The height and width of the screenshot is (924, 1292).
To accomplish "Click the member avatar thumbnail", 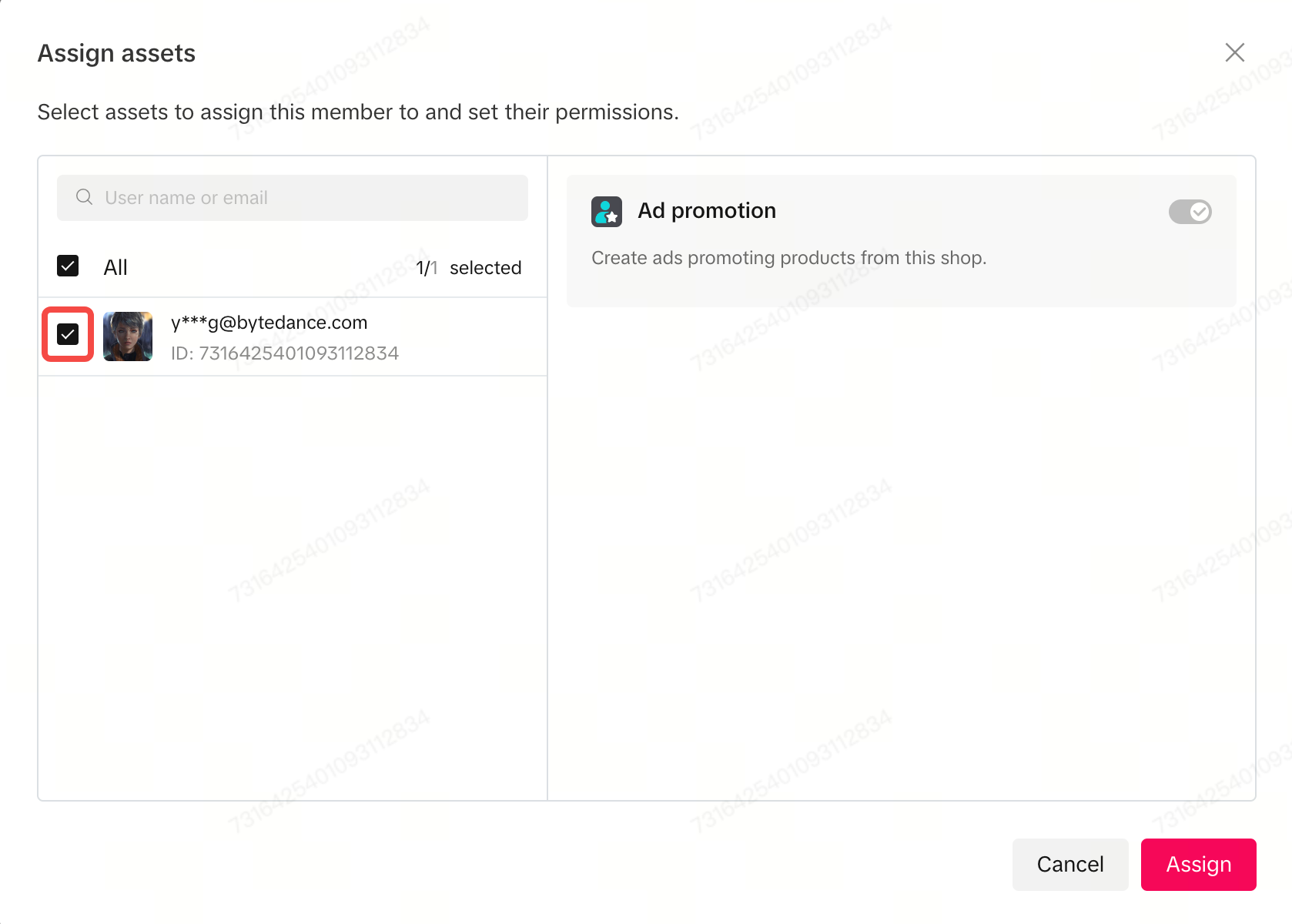I will coord(128,336).
